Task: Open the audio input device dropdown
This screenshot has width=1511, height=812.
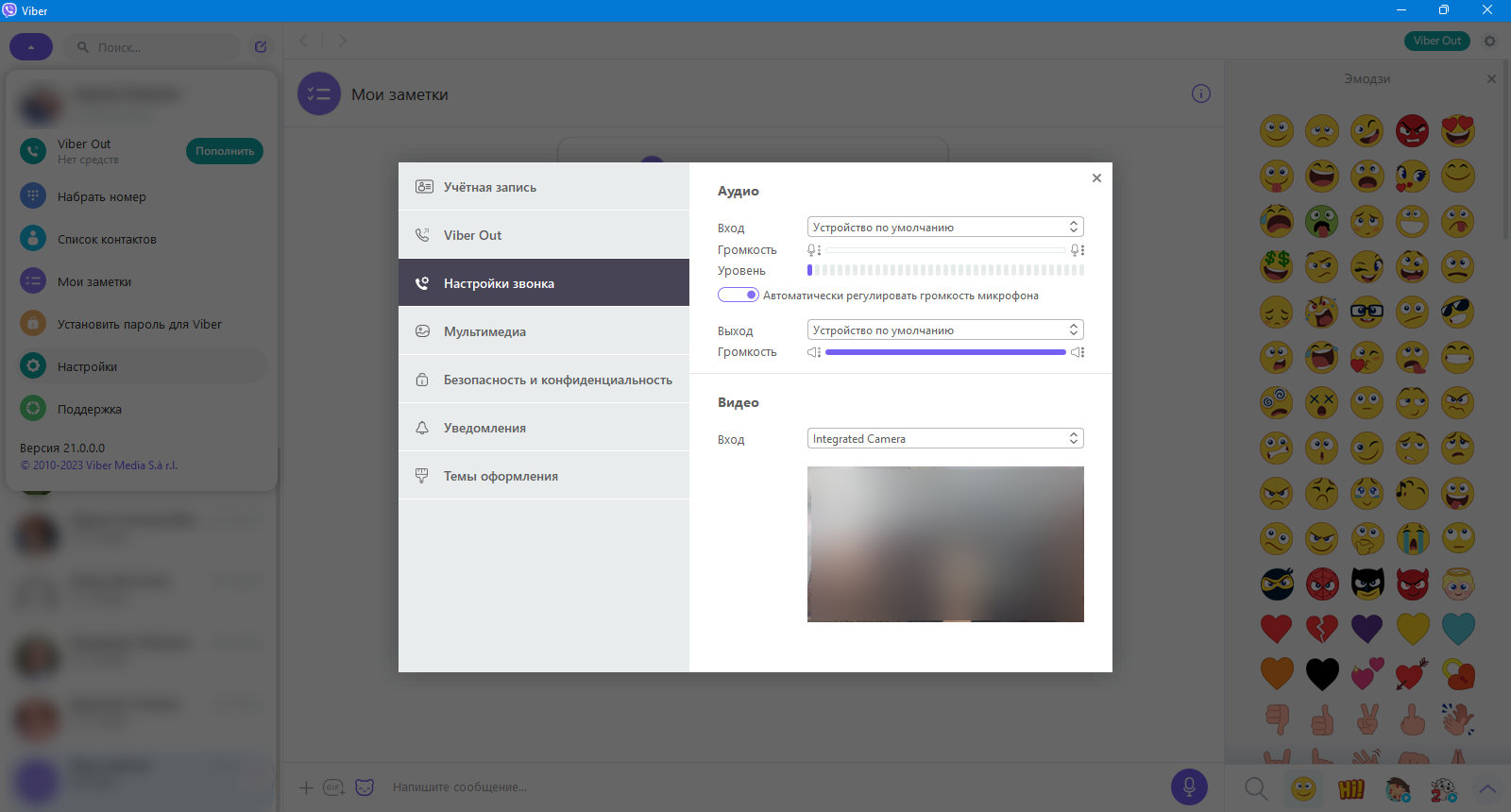Action: [x=945, y=227]
